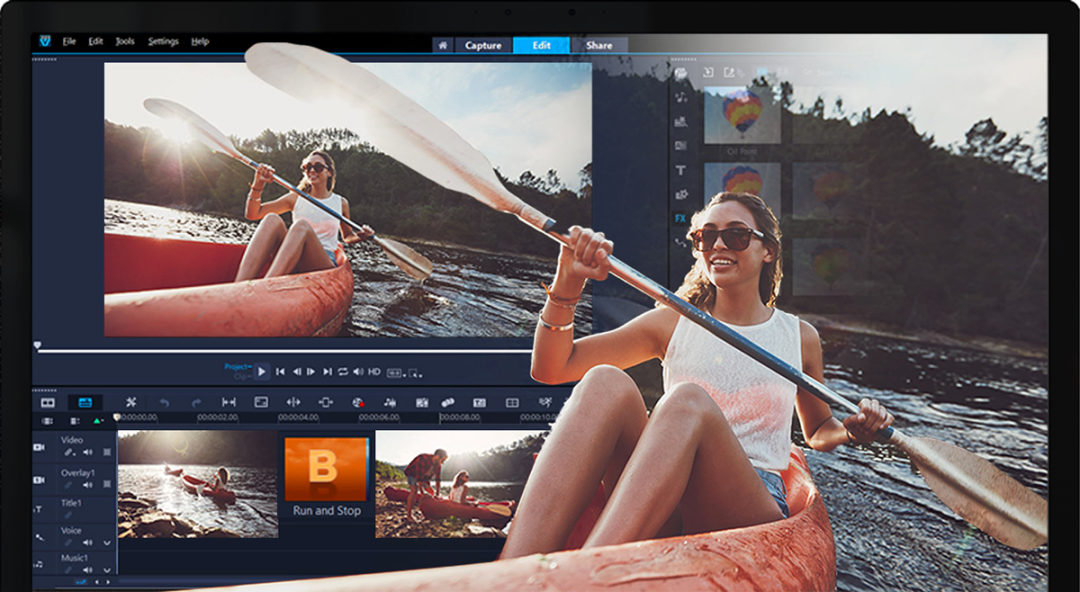Click the VideoStudio logo icon
This screenshot has width=1080, height=592.
point(45,41)
